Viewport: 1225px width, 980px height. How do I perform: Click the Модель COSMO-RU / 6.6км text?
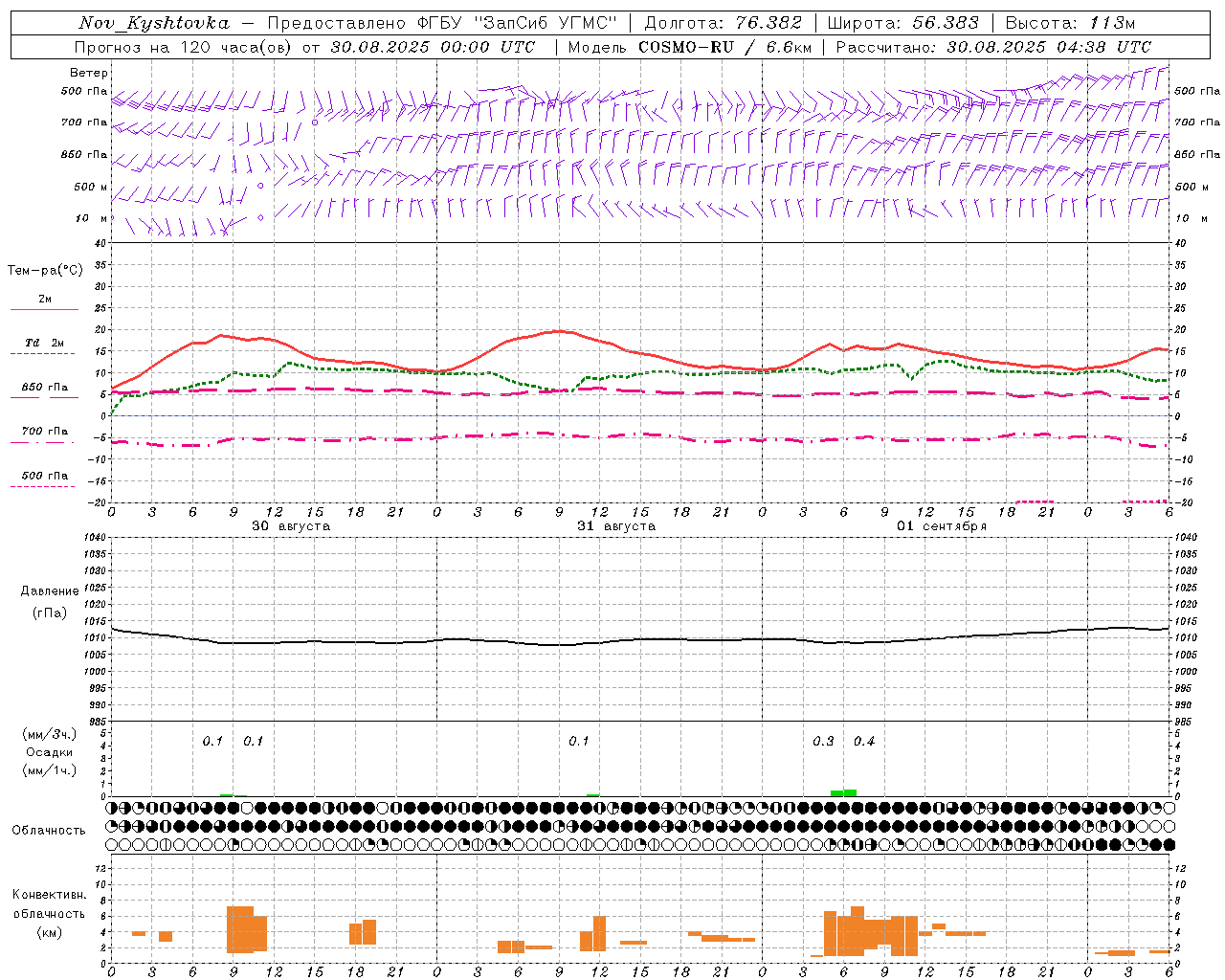point(690,47)
